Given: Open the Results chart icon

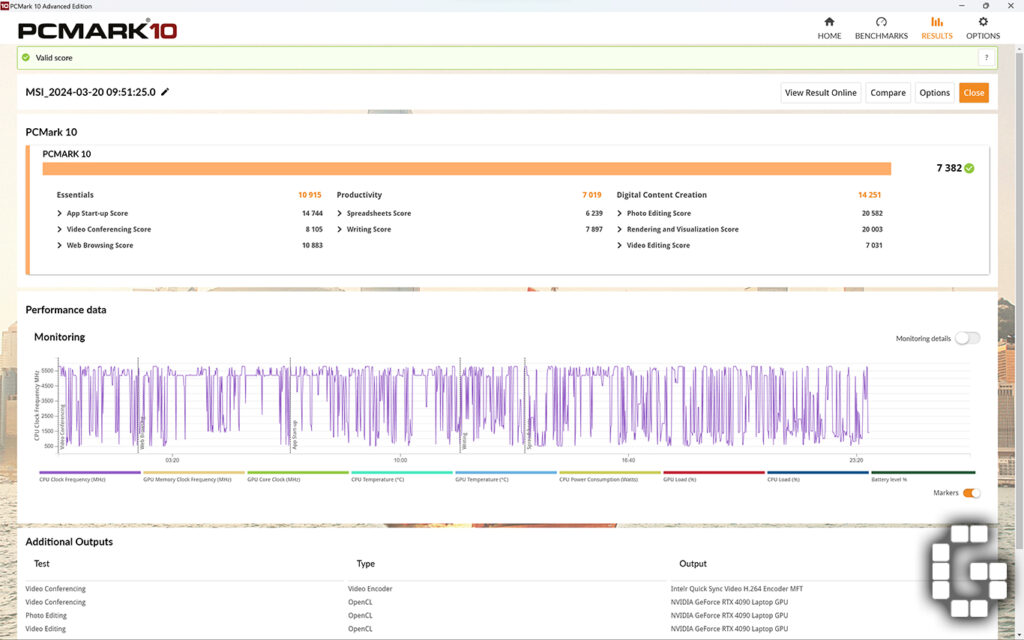Looking at the screenshot, I should [936, 22].
